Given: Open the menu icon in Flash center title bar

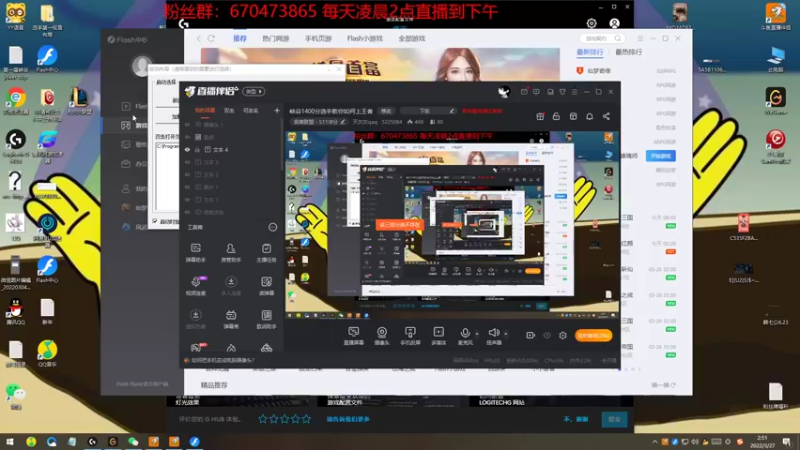Looking at the screenshot, I should (640, 38).
